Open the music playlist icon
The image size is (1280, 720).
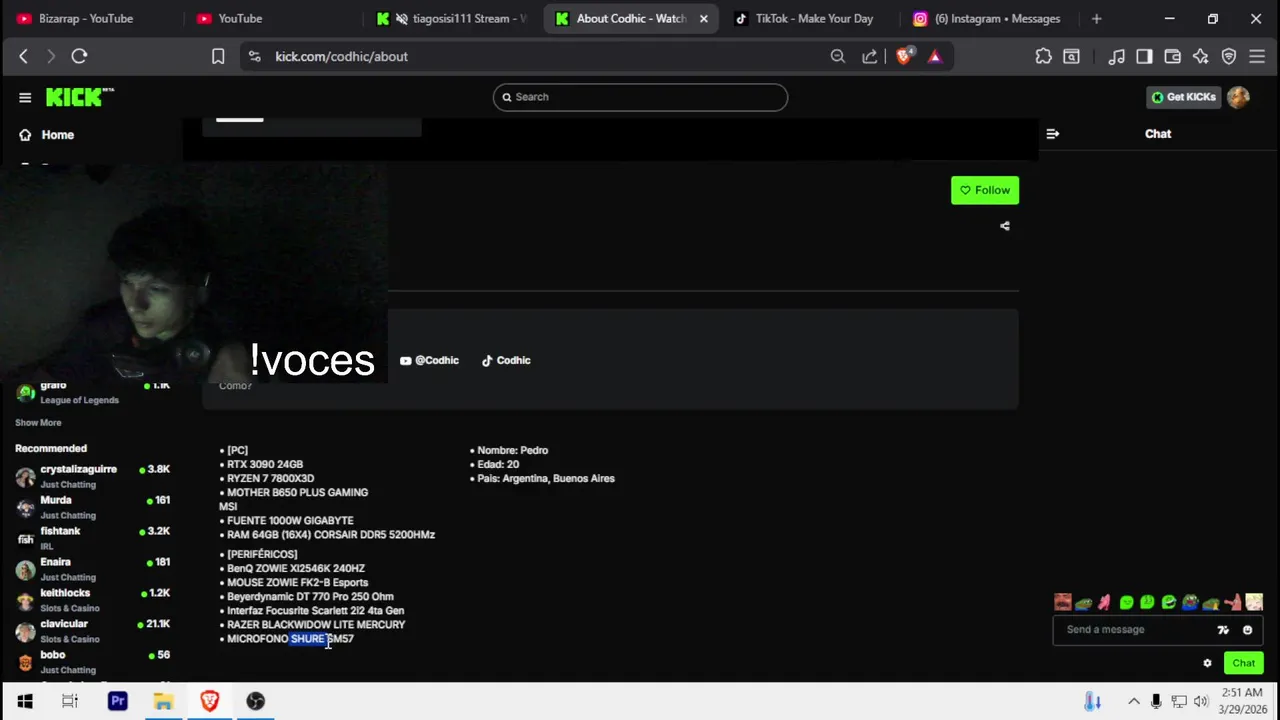pyautogui.click(x=1117, y=57)
